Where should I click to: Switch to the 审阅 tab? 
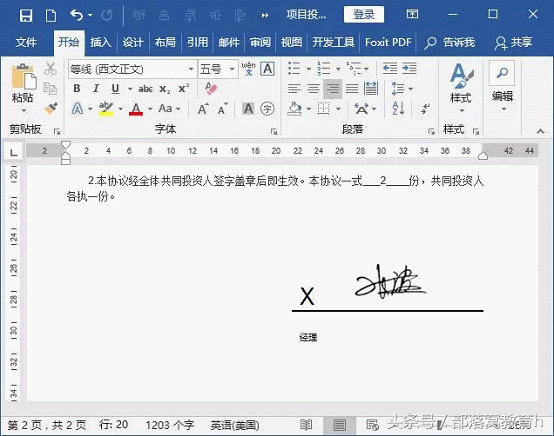[260, 42]
